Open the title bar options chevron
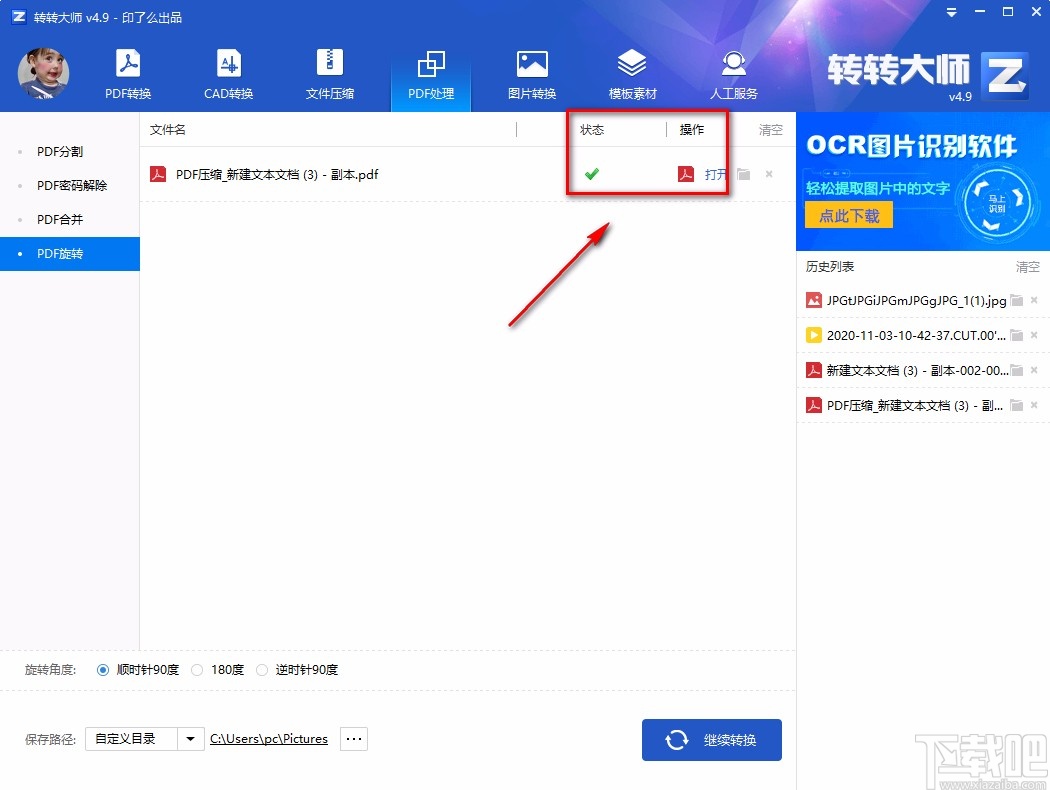This screenshot has width=1050, height=790. click(949, 13)
